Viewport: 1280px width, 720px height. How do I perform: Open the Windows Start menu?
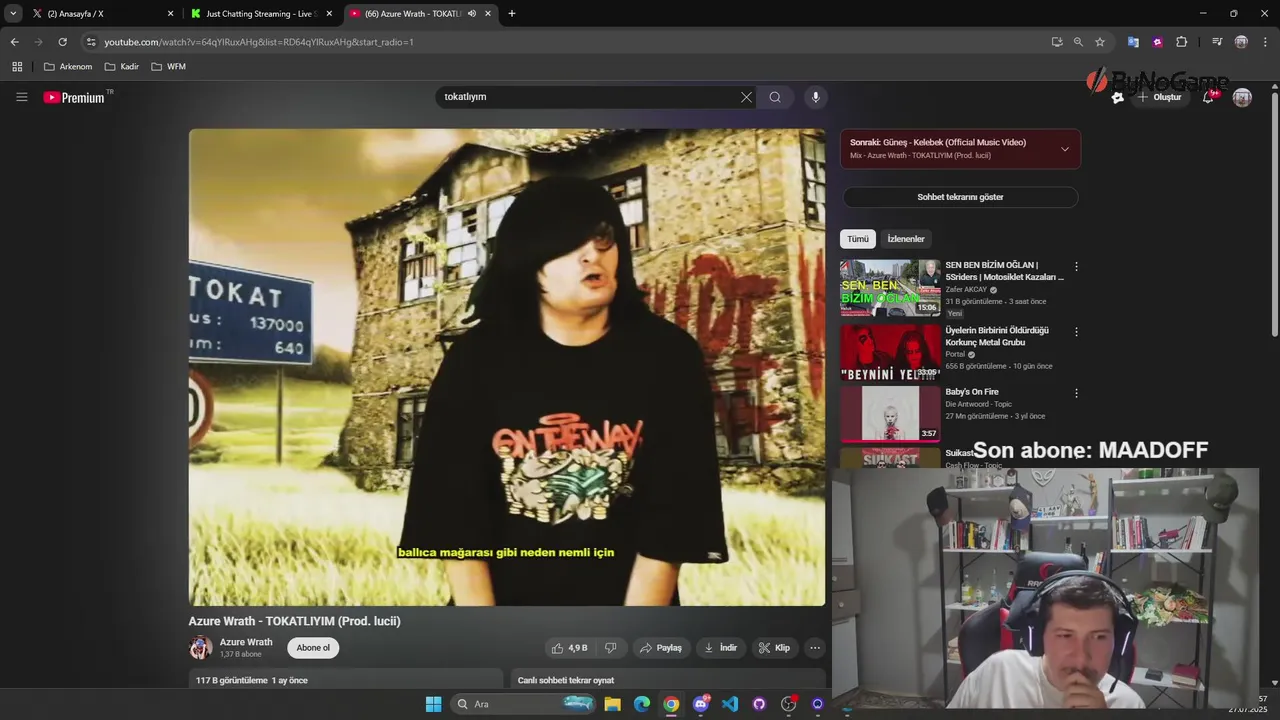[433, 704]
